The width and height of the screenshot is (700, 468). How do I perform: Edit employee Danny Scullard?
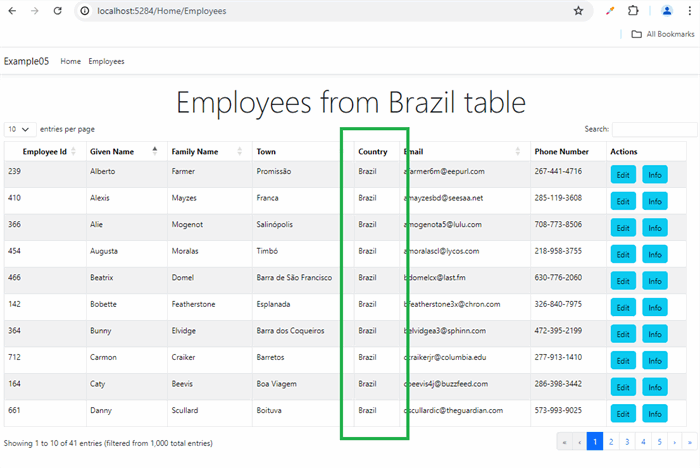623,414
